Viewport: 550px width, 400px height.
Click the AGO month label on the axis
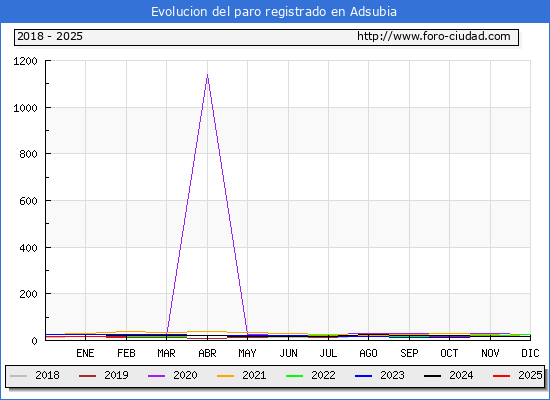(368, 353)
